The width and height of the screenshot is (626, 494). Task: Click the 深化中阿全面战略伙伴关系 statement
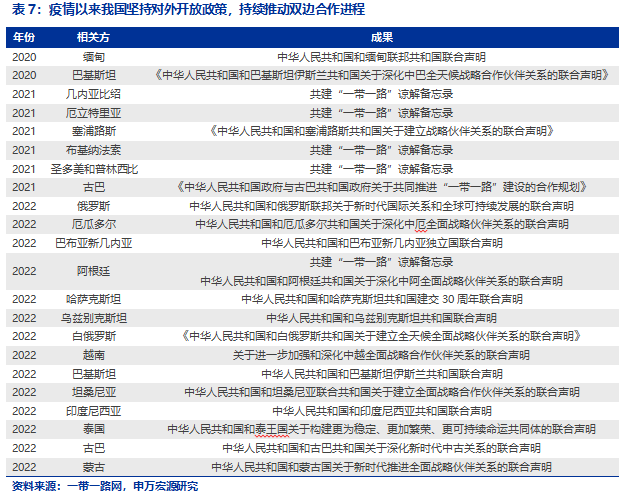[x=382, y=281]
